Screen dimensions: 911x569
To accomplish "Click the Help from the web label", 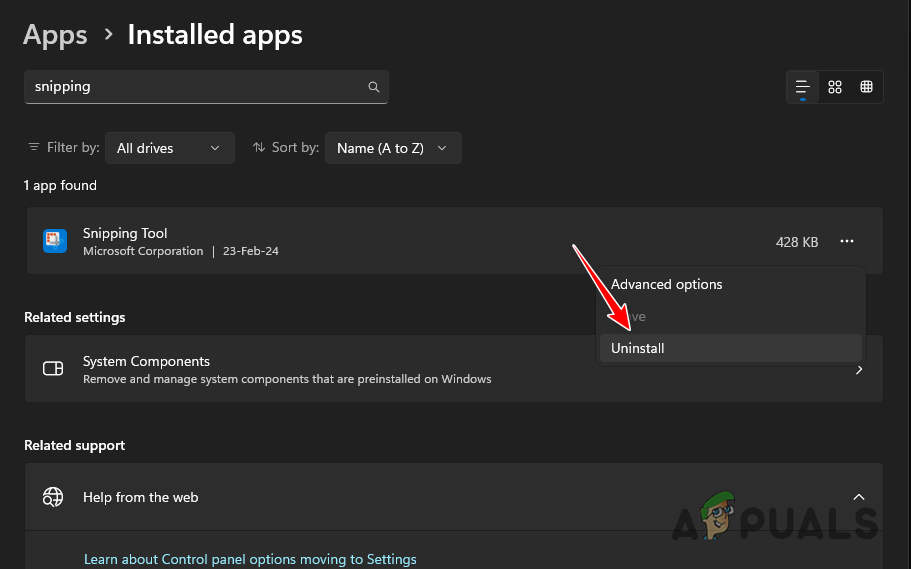I will point(141,498).
